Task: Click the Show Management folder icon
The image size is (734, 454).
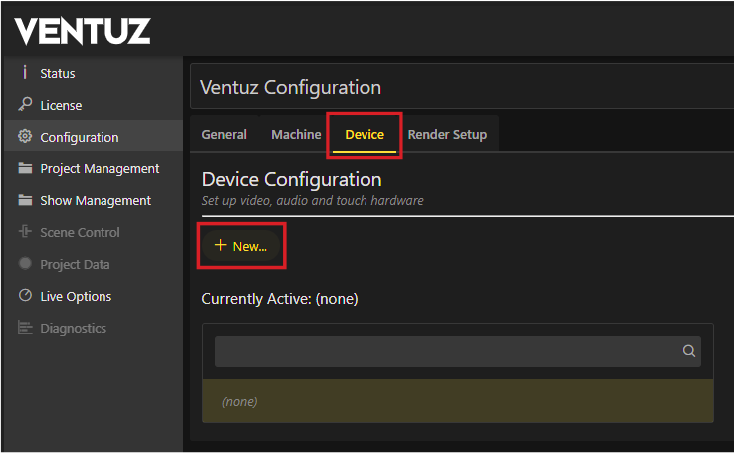Action: 25,200
